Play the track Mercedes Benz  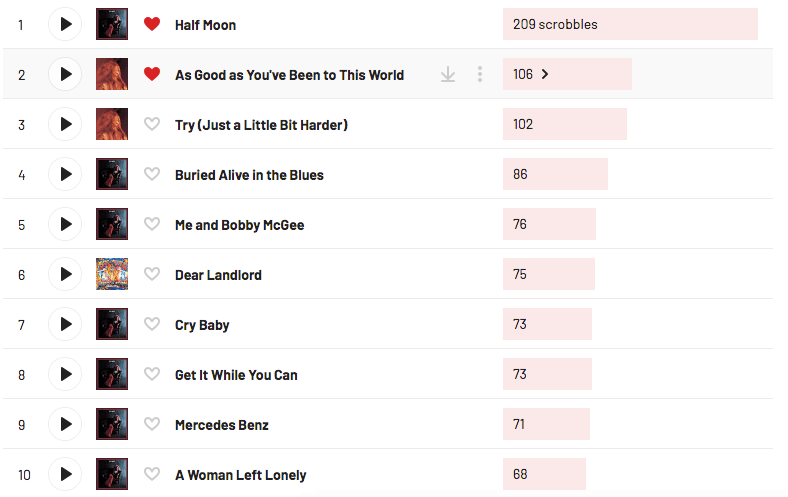(65, 424)
